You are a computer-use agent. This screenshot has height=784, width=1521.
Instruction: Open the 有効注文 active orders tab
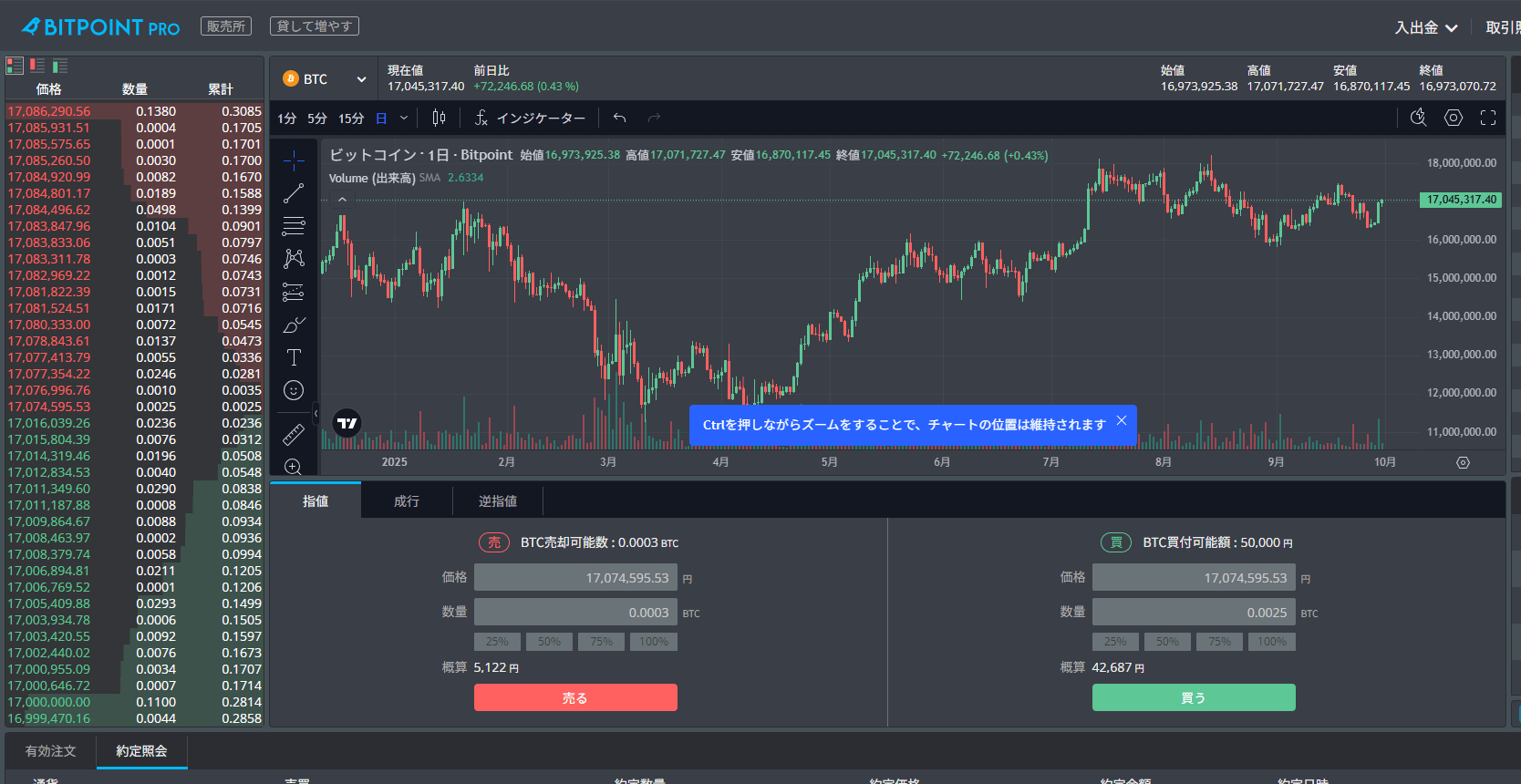click(x=51, y=751)
